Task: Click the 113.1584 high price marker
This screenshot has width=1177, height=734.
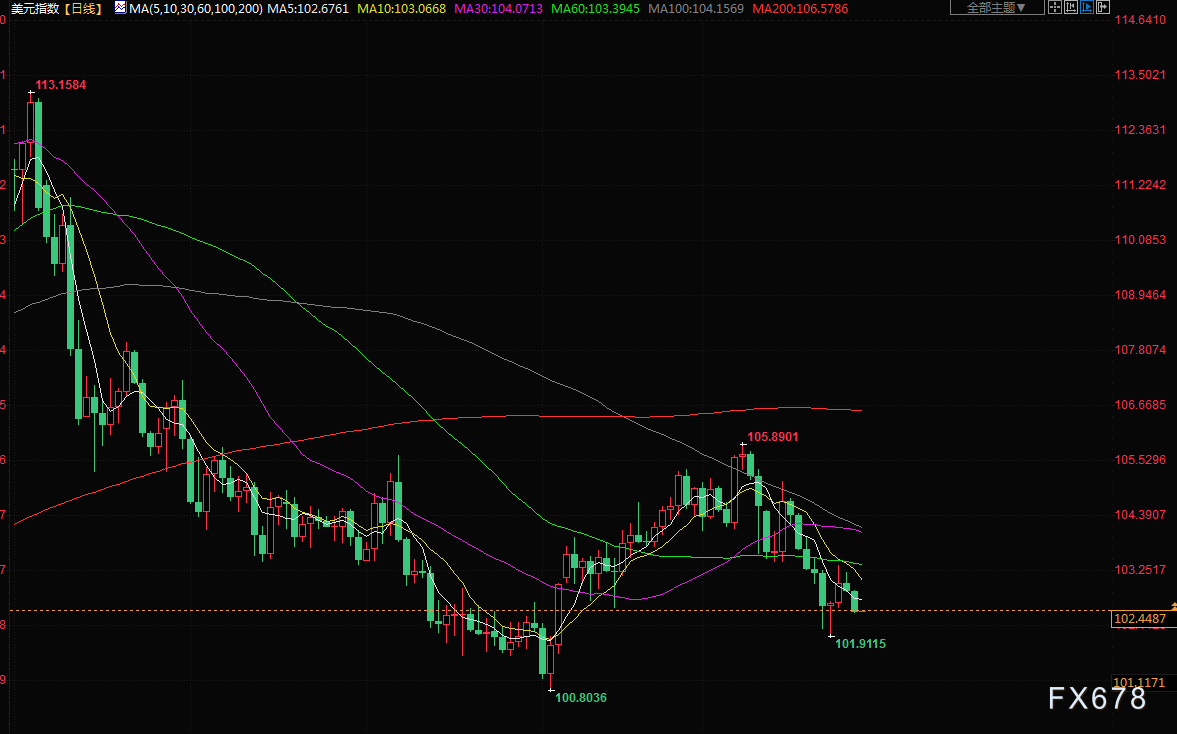Action: (x=61, y=85)
